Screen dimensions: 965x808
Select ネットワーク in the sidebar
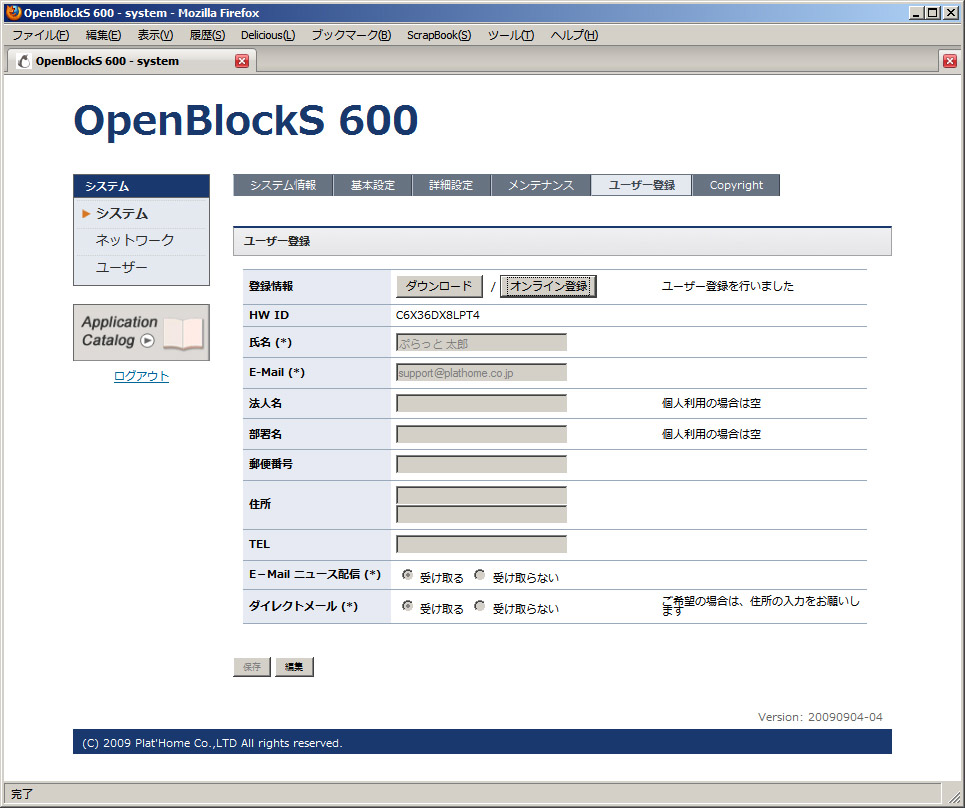coord(135,240)
